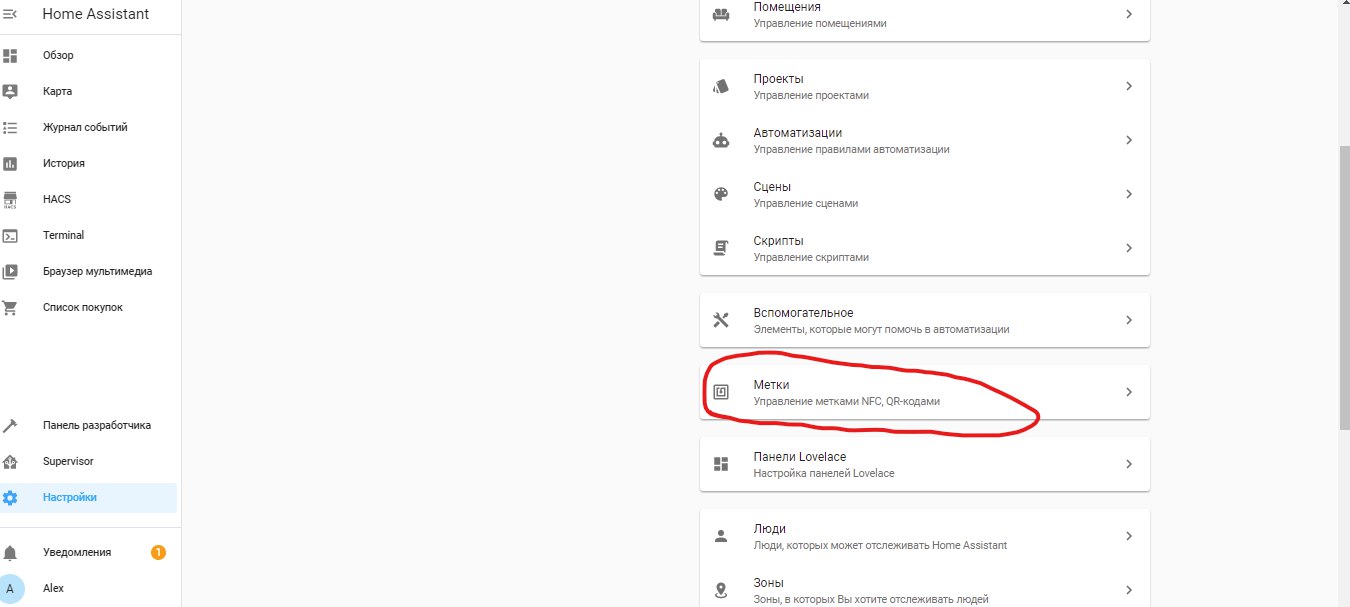Click 'Управление правилами автоматизации' description
The width and height of the screenshot is (1350, 607).
pos(851,150)
